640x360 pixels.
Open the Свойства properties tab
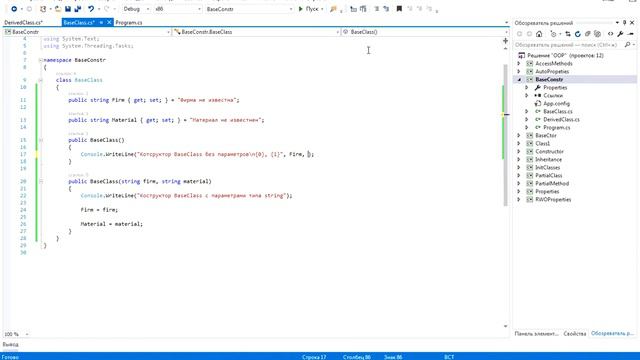pyautogui.click(x=575, y=333)
